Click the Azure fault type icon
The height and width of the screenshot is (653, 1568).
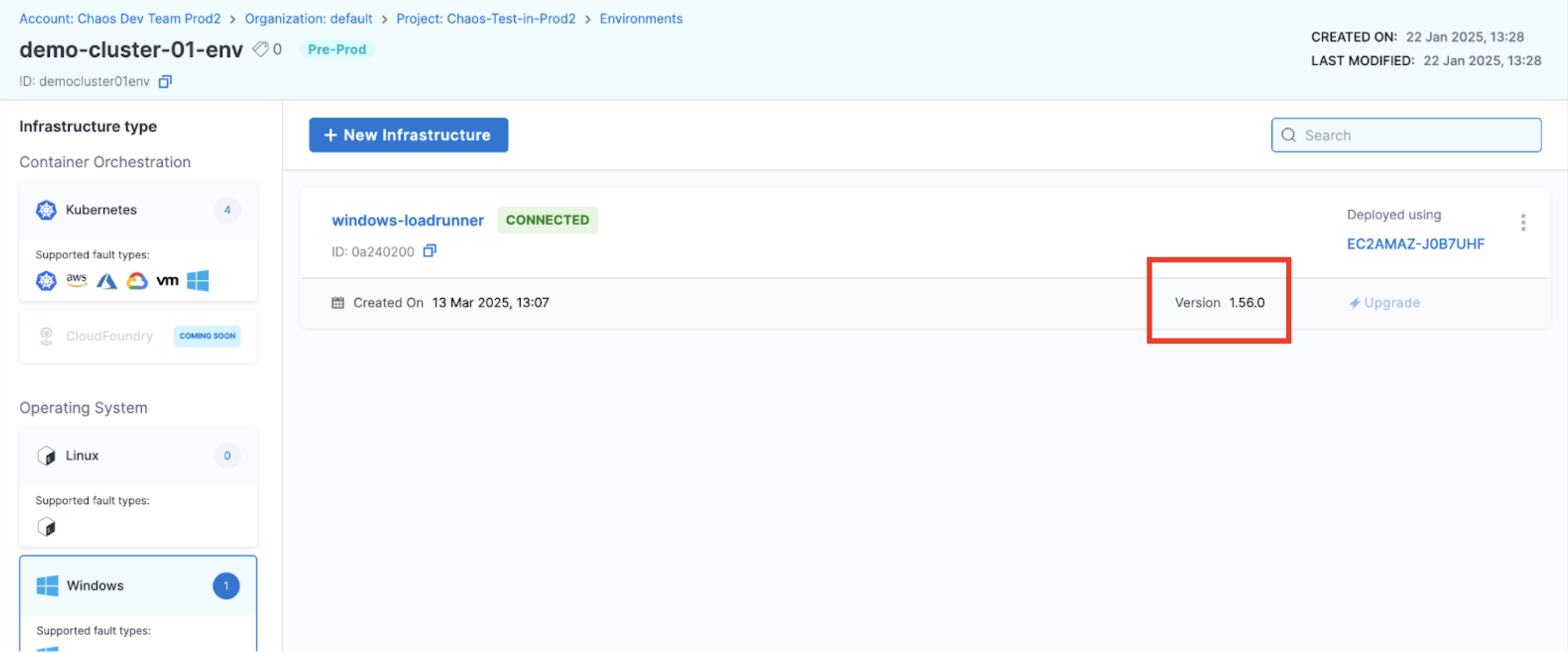click(x=107, y=281)
